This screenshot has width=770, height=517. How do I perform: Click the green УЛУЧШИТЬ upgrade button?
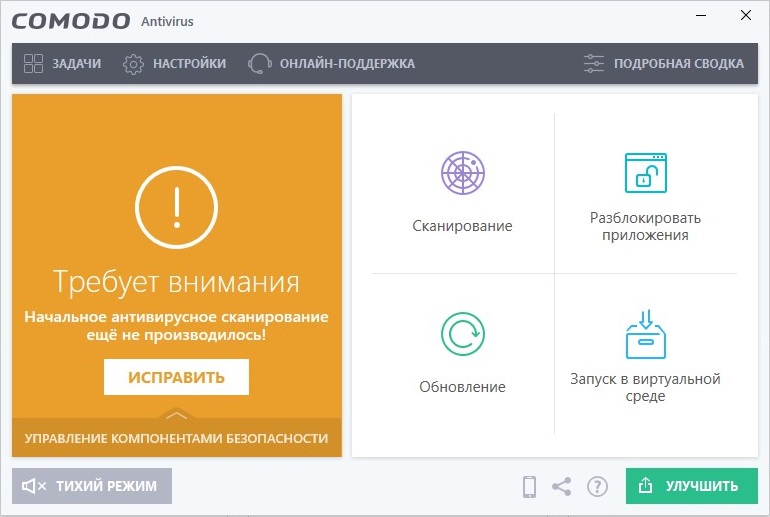691,486
